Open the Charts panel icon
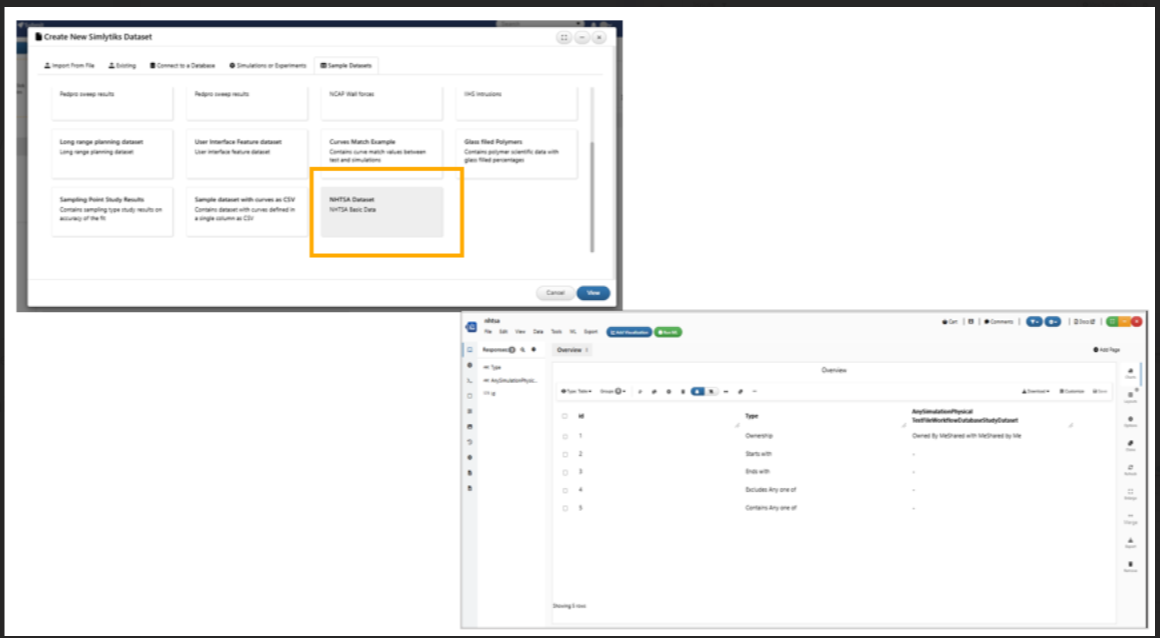This screenshot has width=1160, height=638. tap(1130, 373)
